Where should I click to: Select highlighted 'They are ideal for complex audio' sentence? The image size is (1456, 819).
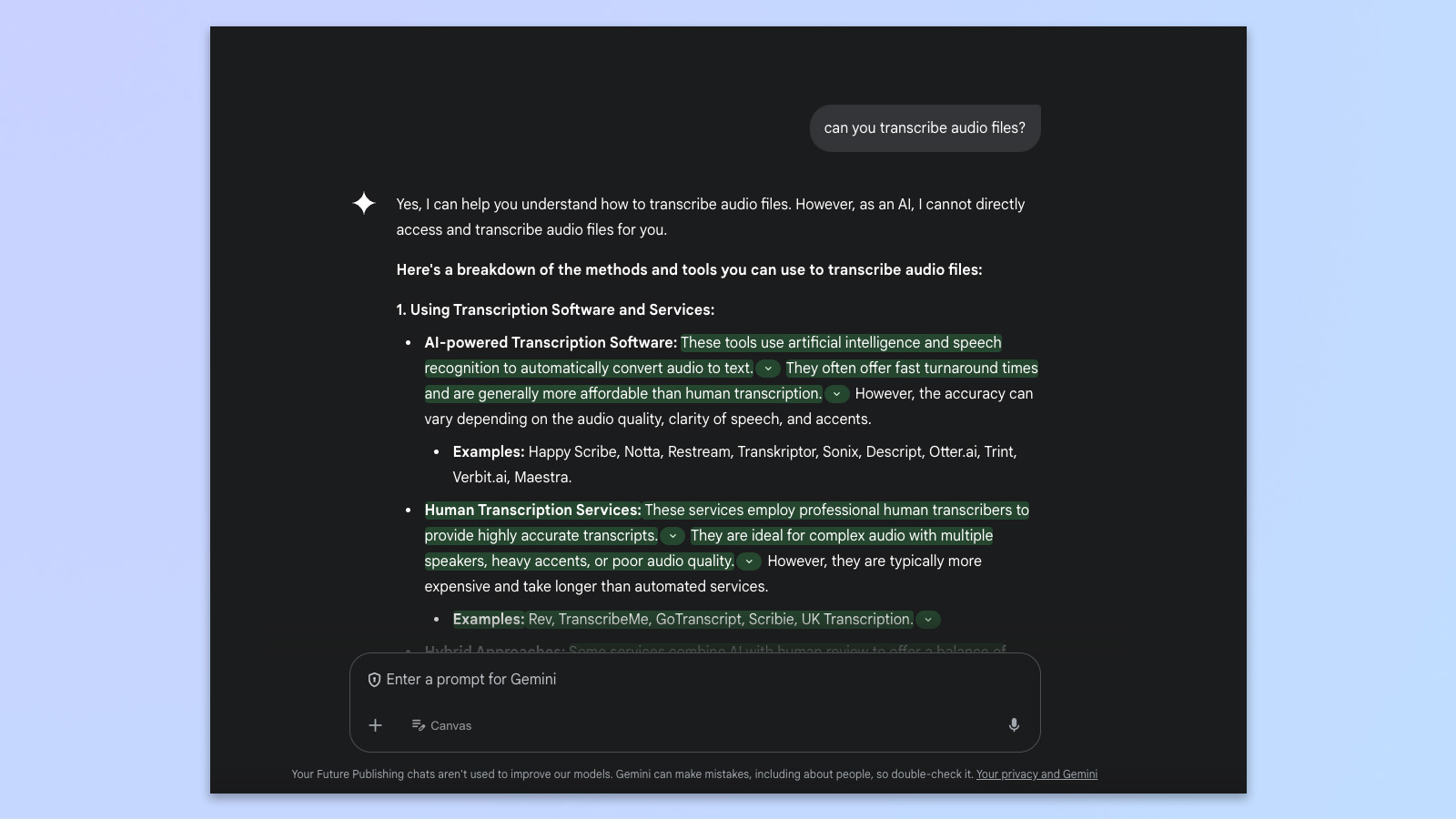coord(841,536)
